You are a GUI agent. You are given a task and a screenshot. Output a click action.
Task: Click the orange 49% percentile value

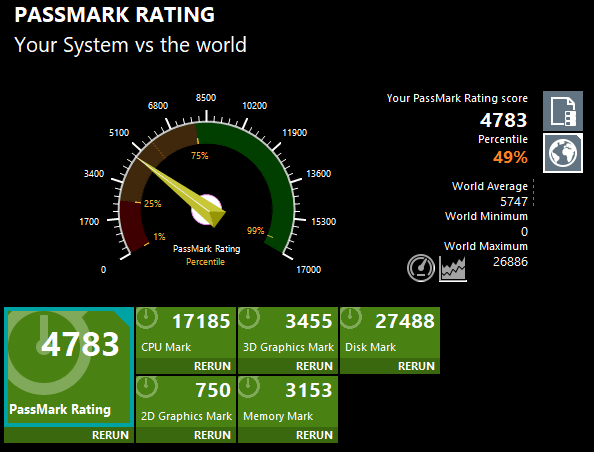(x=510, y=157)
